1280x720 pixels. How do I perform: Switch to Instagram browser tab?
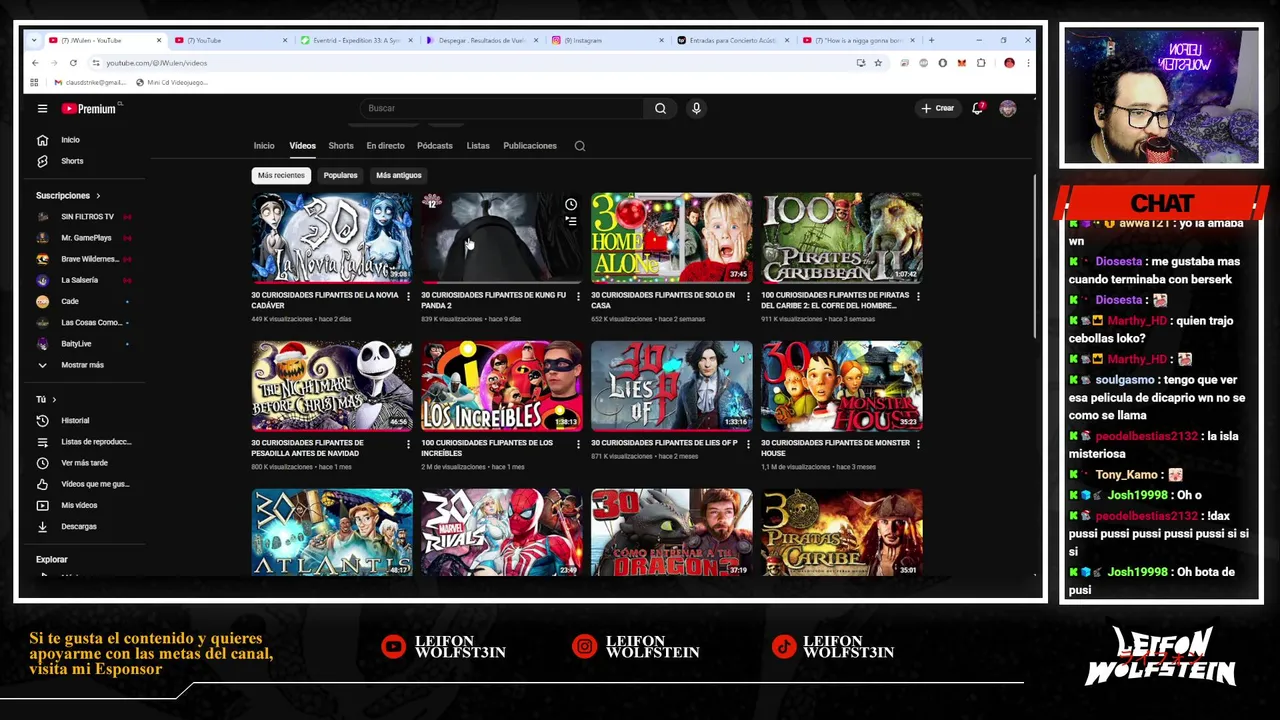pyautogui.click(x=607, y=40)
